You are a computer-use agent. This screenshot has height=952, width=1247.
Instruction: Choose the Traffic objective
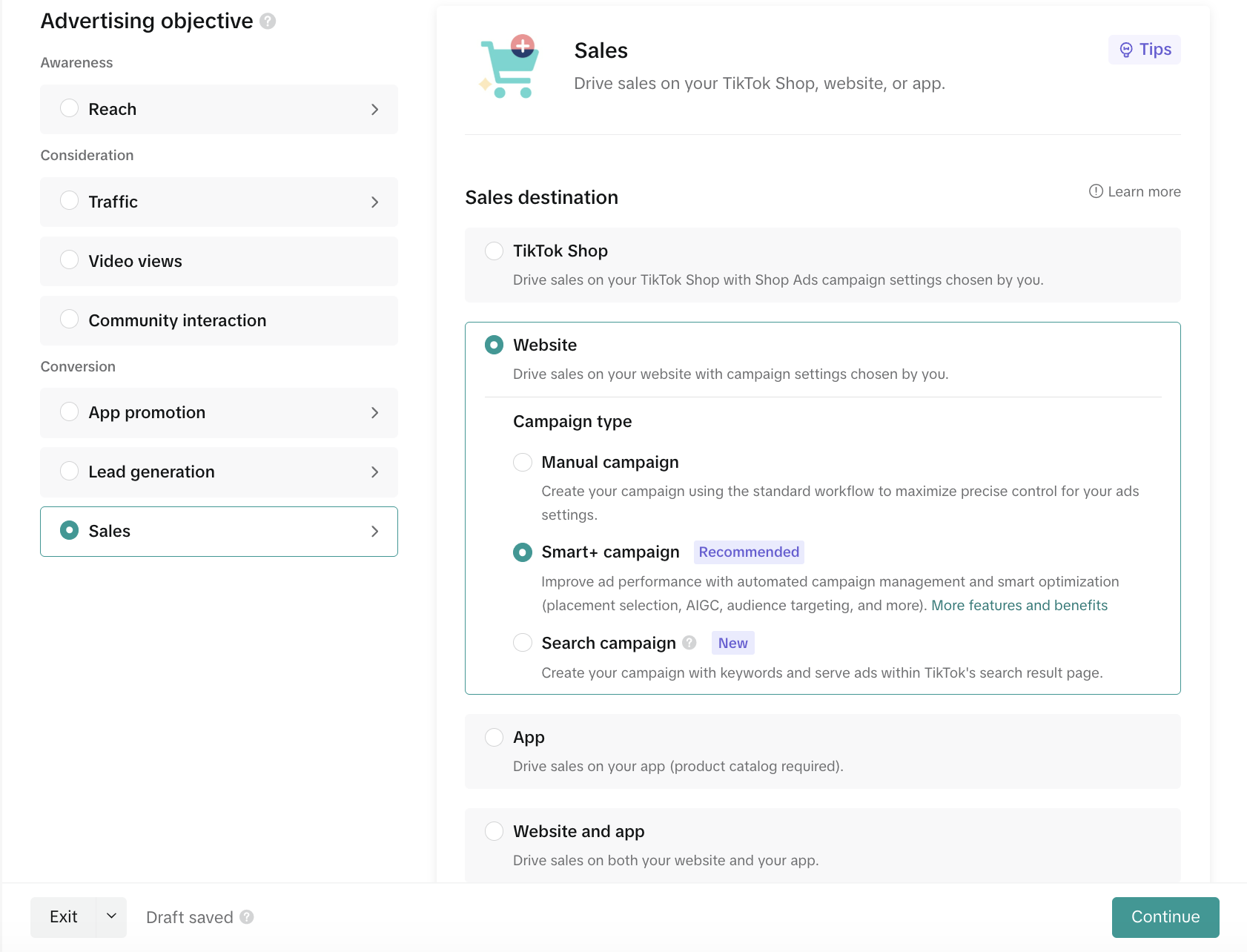tap(219, 202)
